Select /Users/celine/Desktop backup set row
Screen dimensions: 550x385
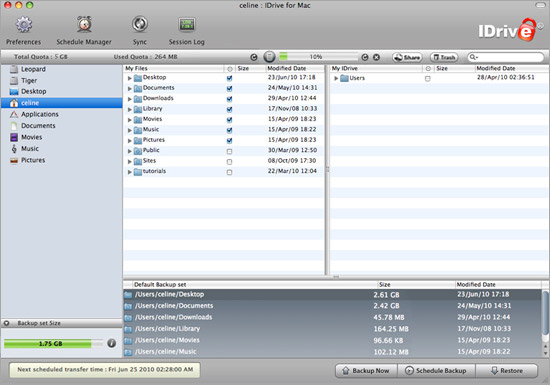(333, 295)
